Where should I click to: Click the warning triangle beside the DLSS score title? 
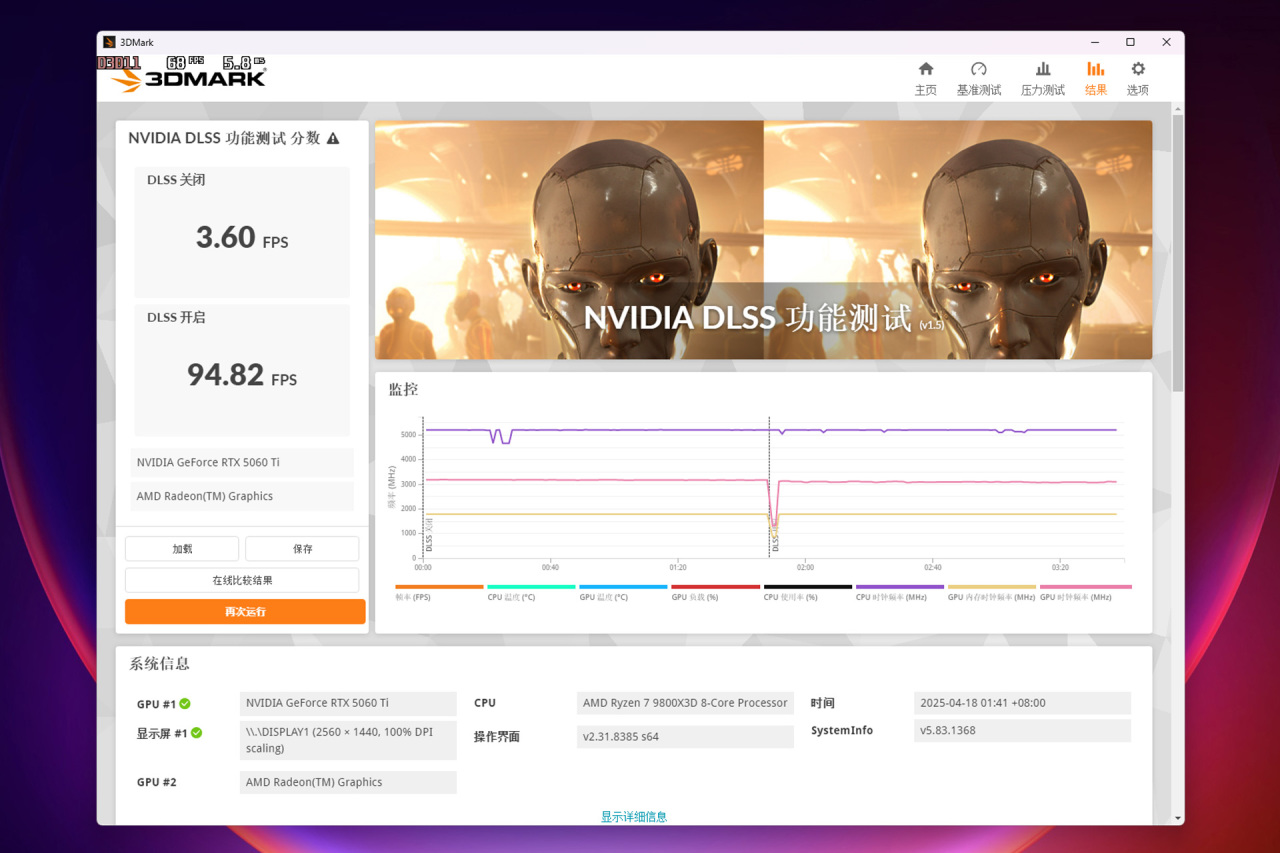333,138
